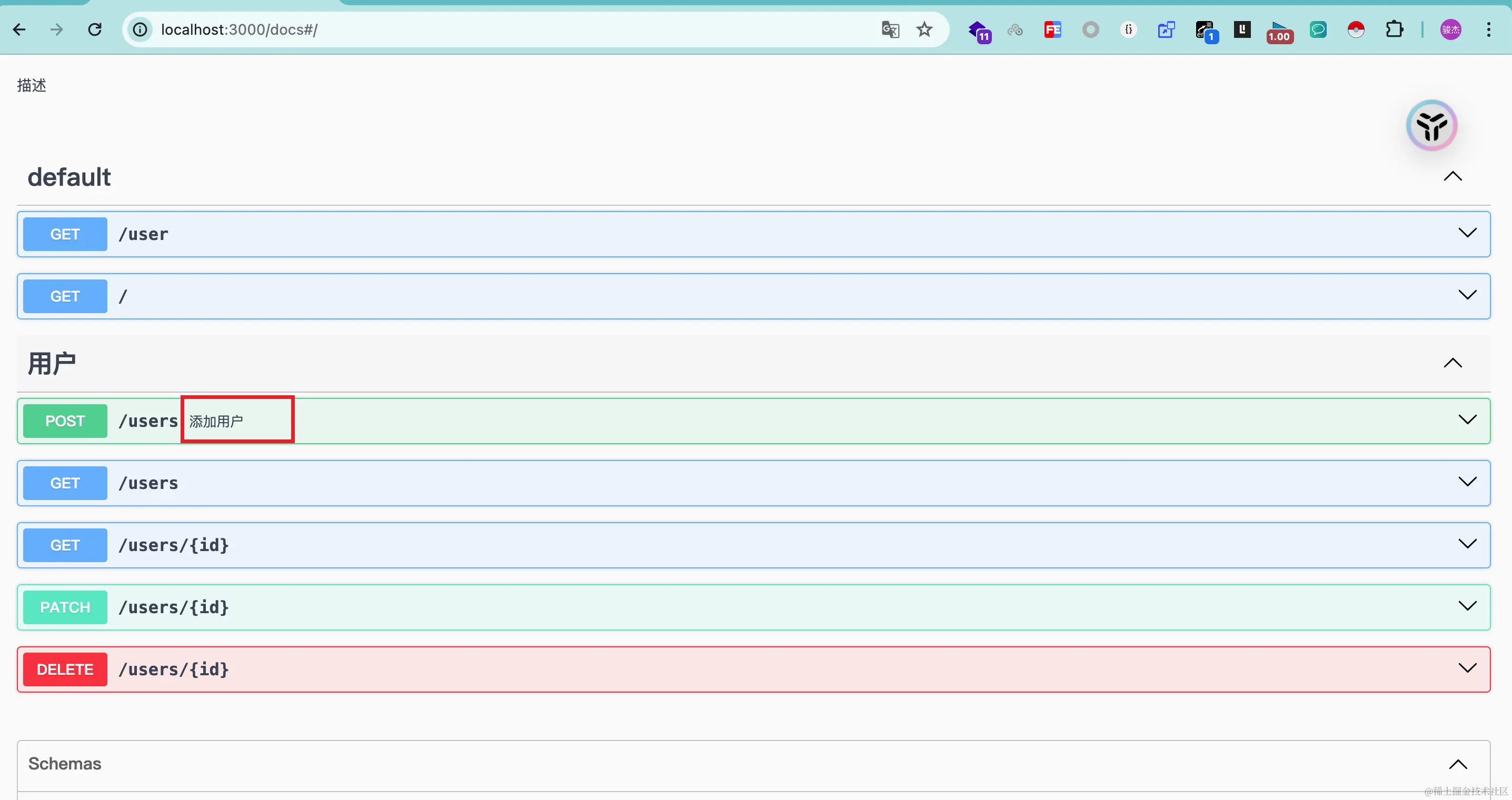The width and height of the screenshot is (1512, 800).
Task: Collapse the 用户 section chevron
Action: click(x=1452, y=363)
